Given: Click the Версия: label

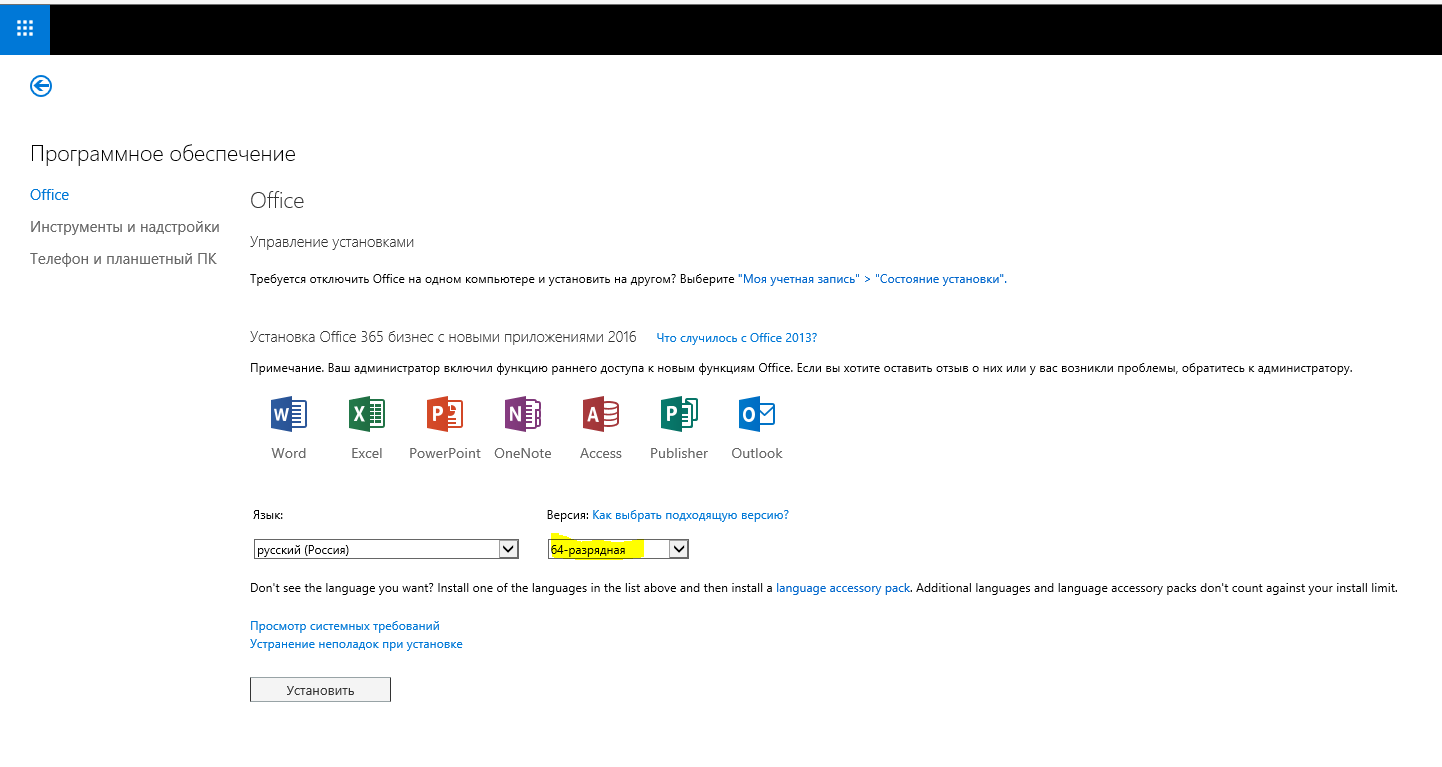Looking at the screenshot, I should click(x=568, y=515).
